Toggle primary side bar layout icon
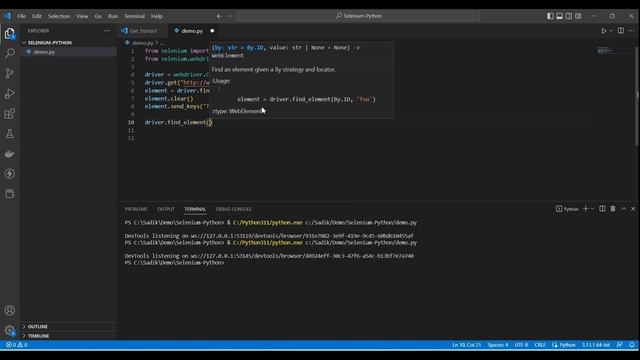The width and height of the screenshot is (640, 360). pyautogui.click(x=550, y=16)
